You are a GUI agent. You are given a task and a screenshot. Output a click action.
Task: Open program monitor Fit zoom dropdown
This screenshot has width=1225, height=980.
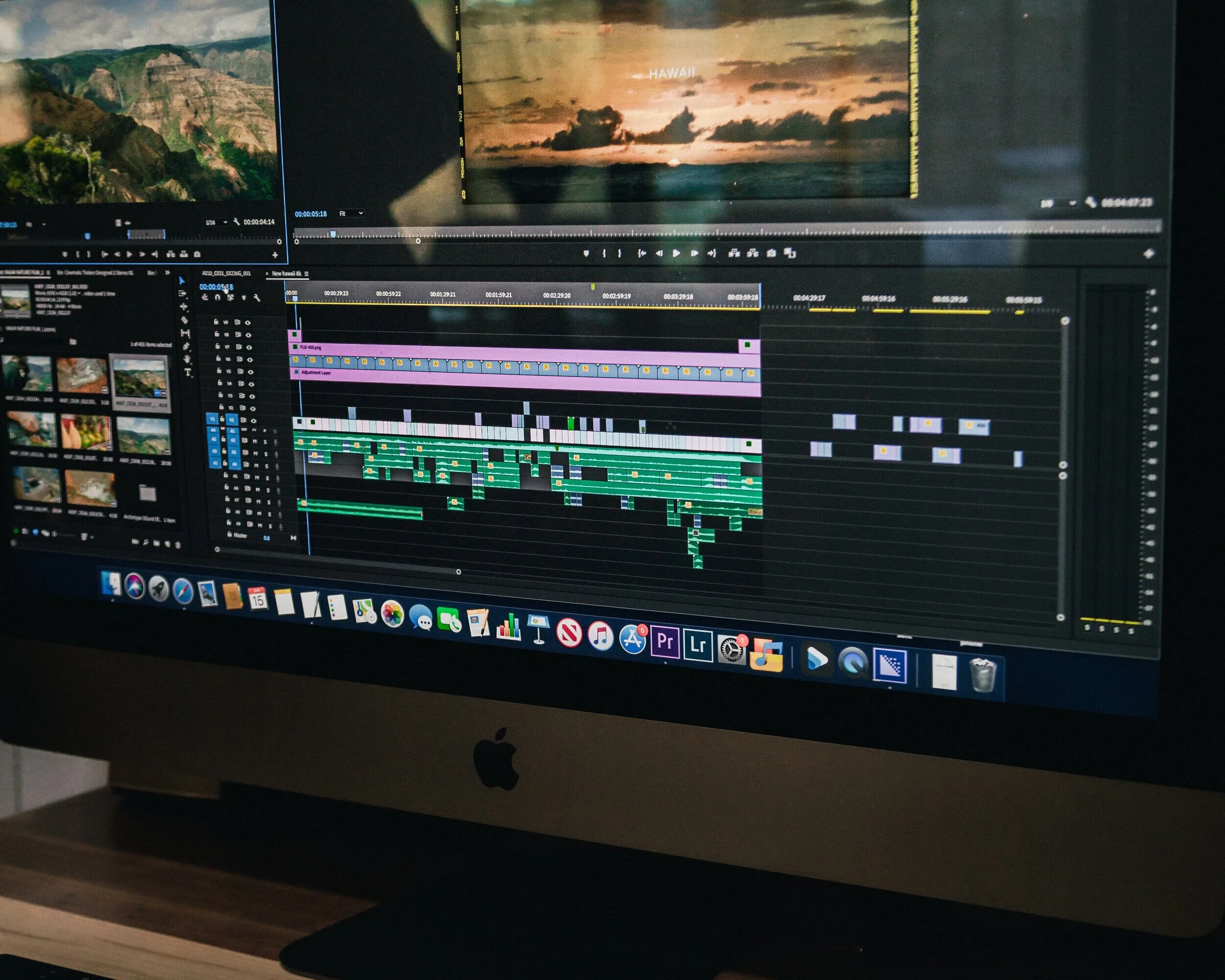click(352, 214)
